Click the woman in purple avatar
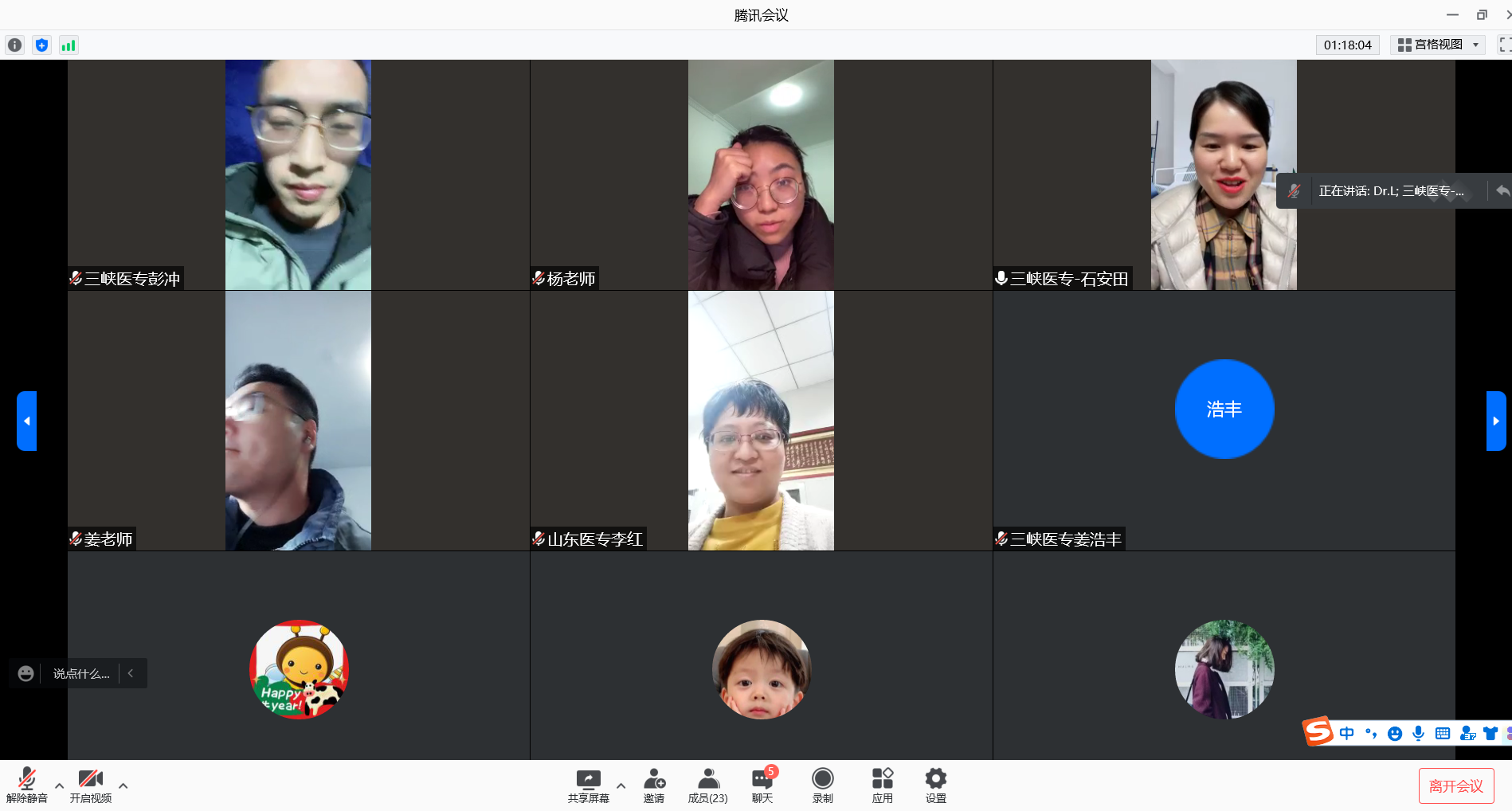This screenshot has width=1512, height=811. (x=1224, y=669)
